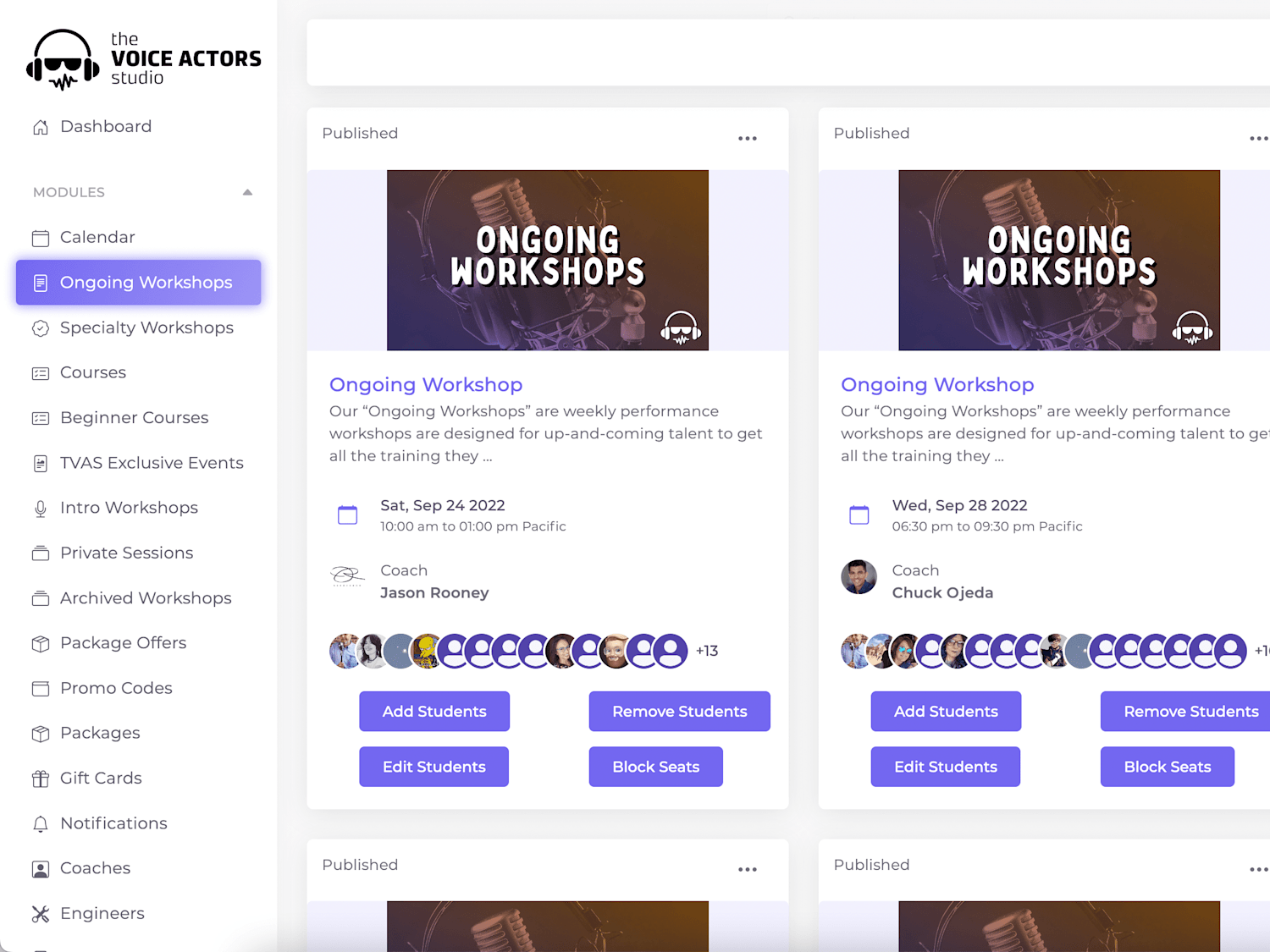Open the three-dot menu on Sep 24 workshop card
The width and height of the screenshot is (1270, 952).
tap(747, 139)
